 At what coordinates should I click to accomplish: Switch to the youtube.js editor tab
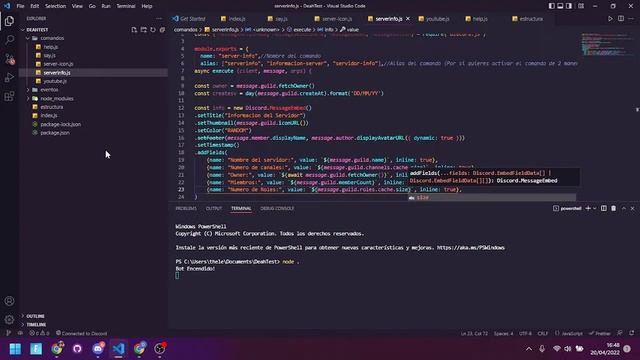coord(438,19)
